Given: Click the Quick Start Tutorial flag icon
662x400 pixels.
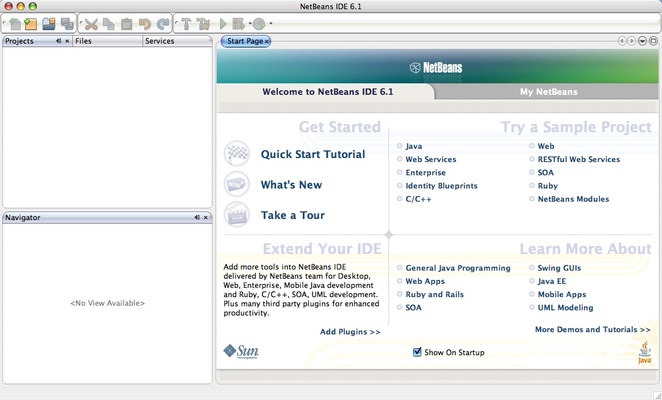Looking at the screenshot, I should click(x=237, y=153).
